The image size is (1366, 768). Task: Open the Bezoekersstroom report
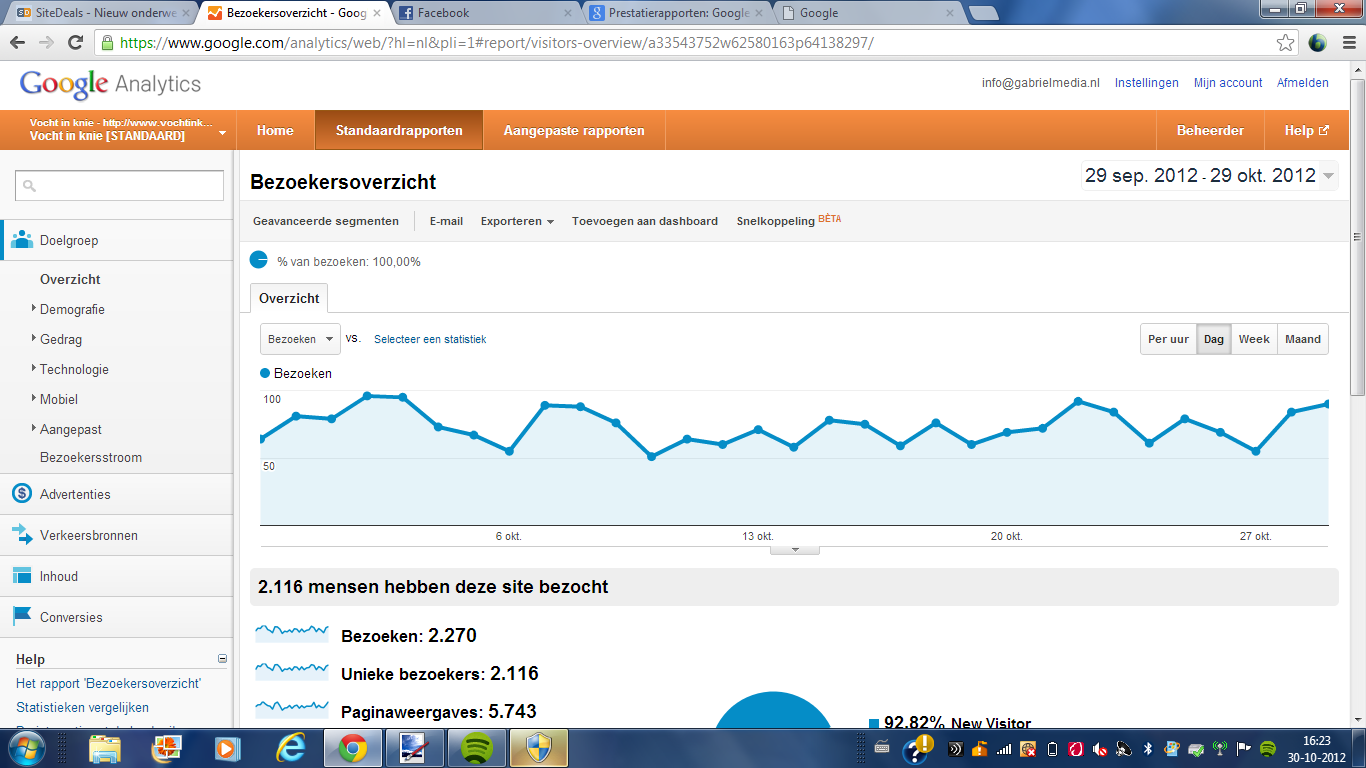(91, 457)
